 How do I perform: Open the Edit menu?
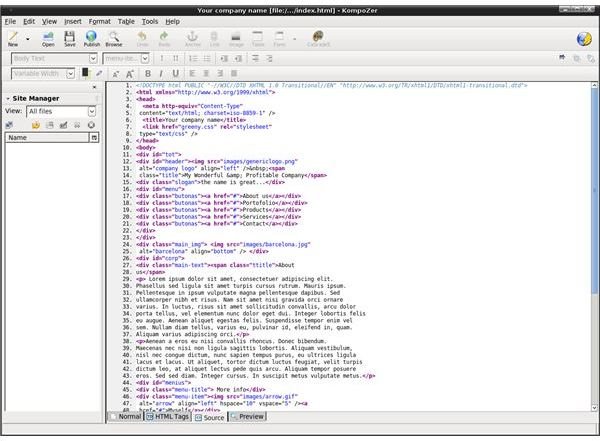tap(29, 21)
